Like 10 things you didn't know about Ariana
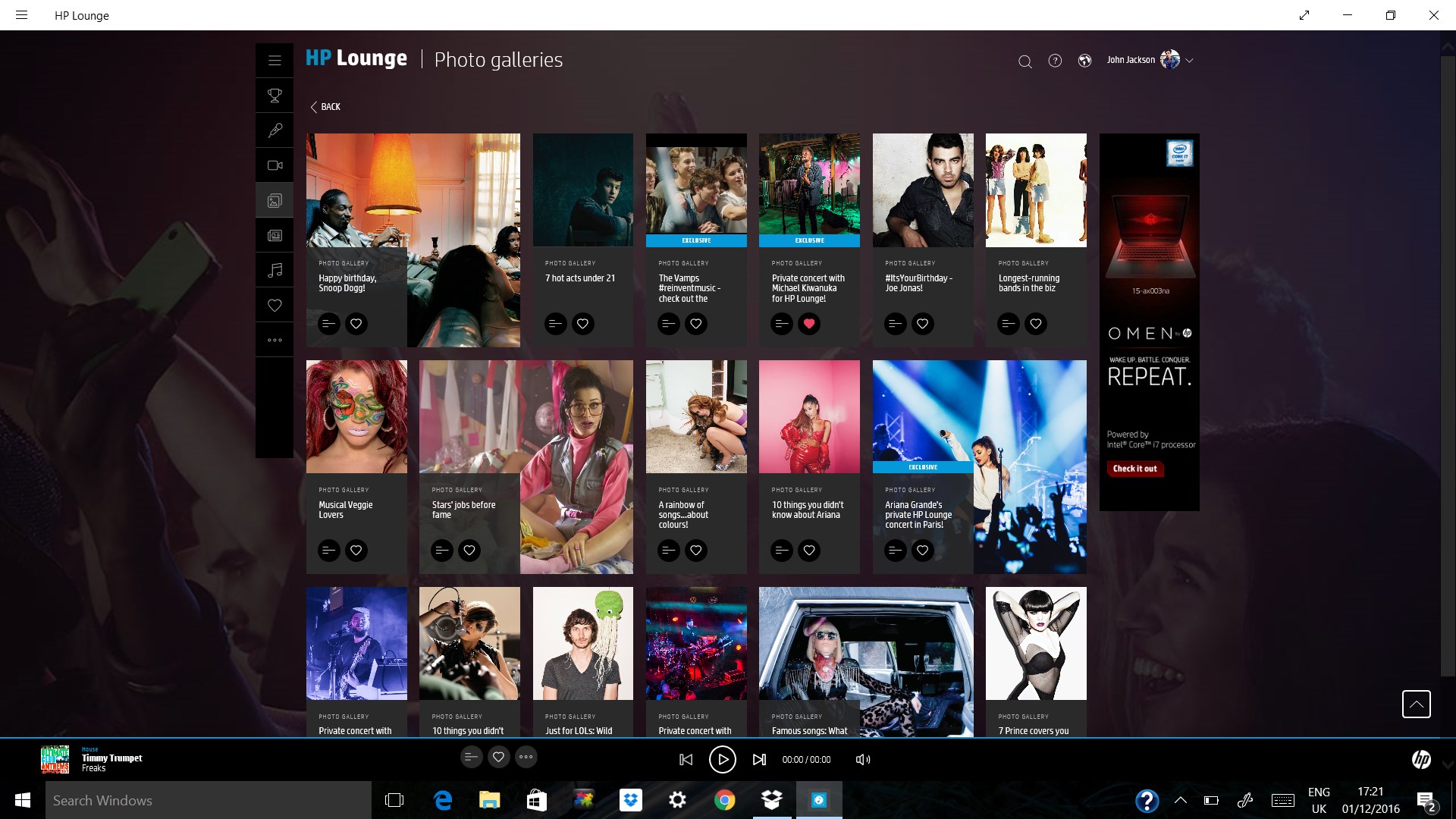1456x819 pixels. [x=809, y=551]
